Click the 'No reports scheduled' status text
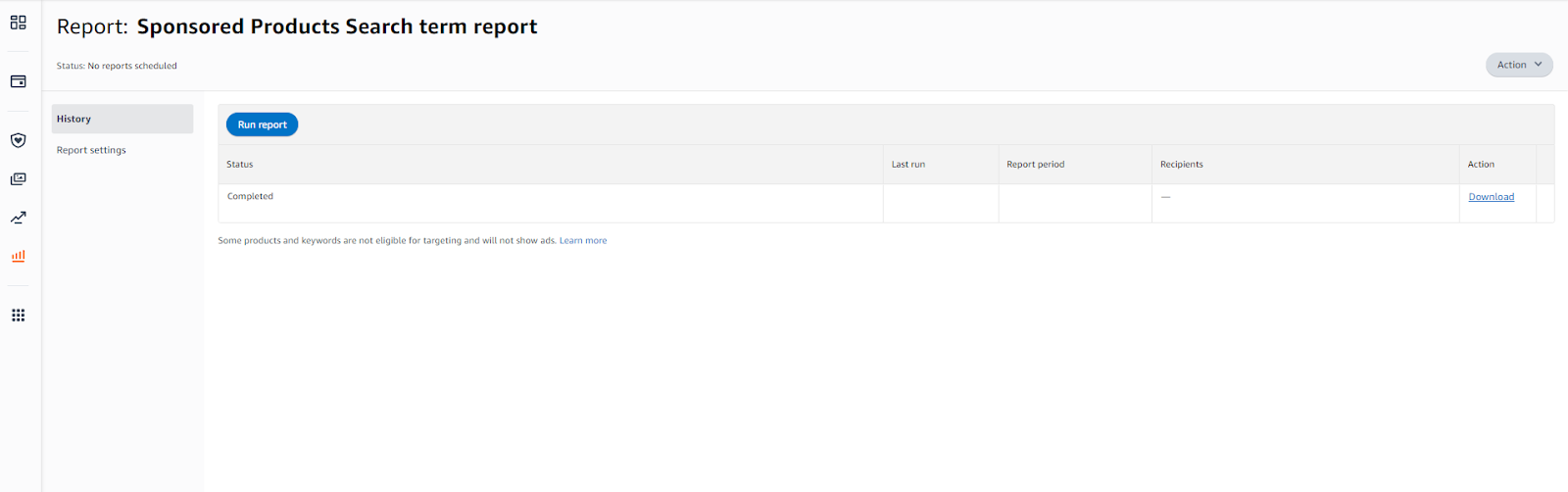The height and width of the screenshot is (492, 1568). [131, 66]
